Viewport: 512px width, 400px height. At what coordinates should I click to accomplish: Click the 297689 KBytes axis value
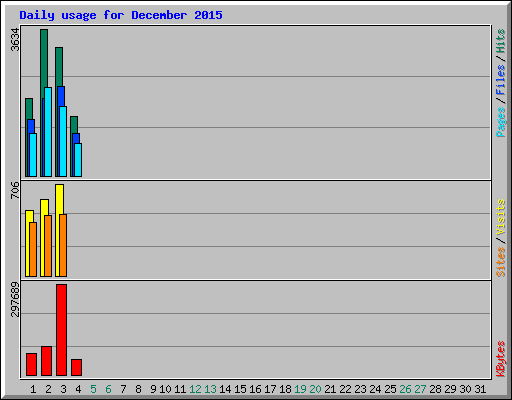pos(15,299)
